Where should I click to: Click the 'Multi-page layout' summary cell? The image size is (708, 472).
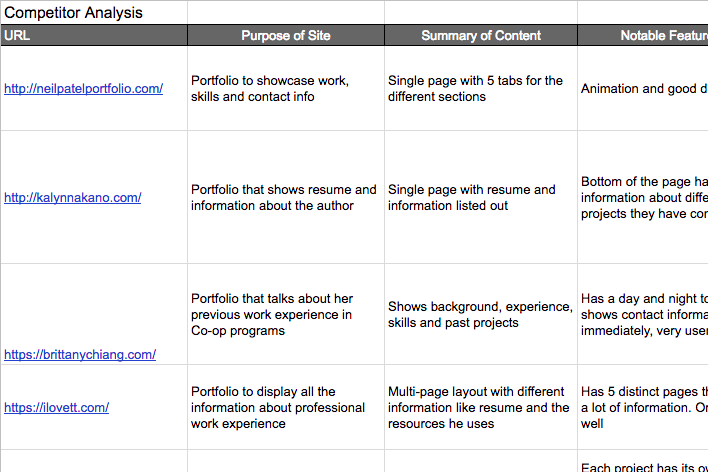point(481,408)
